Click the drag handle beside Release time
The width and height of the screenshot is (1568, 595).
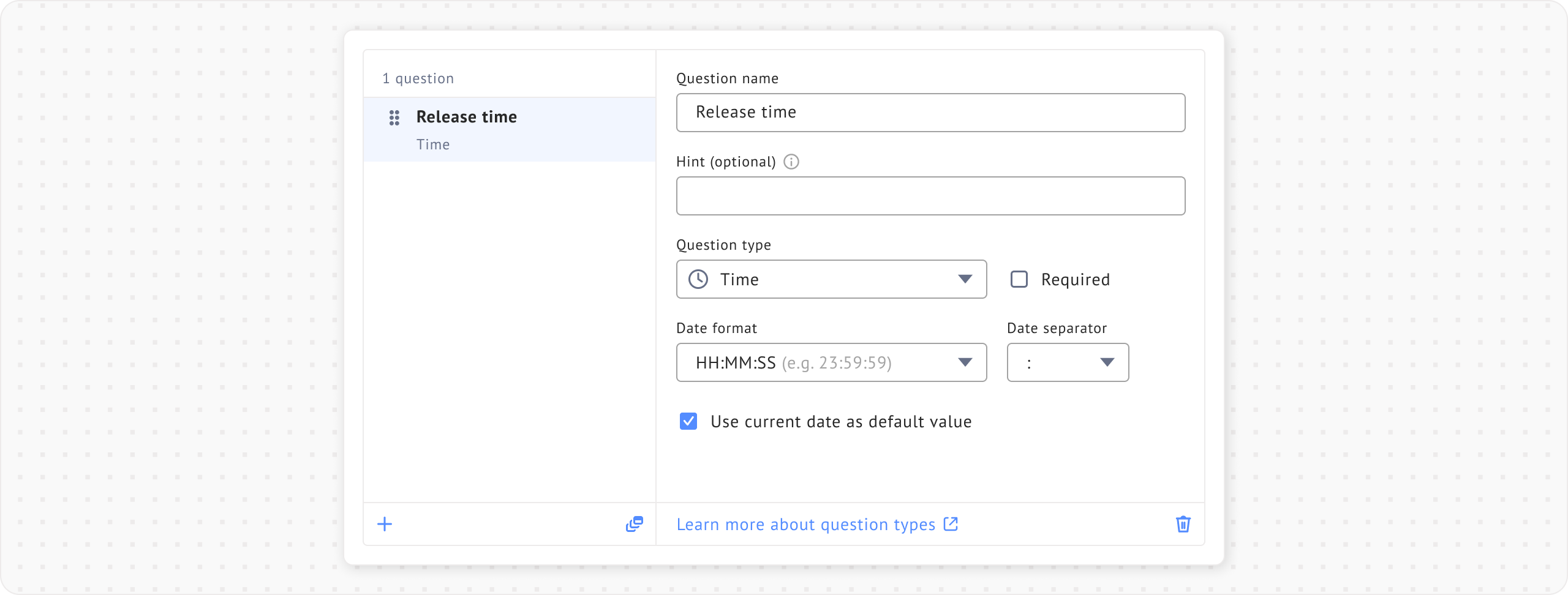click(394, 118)
